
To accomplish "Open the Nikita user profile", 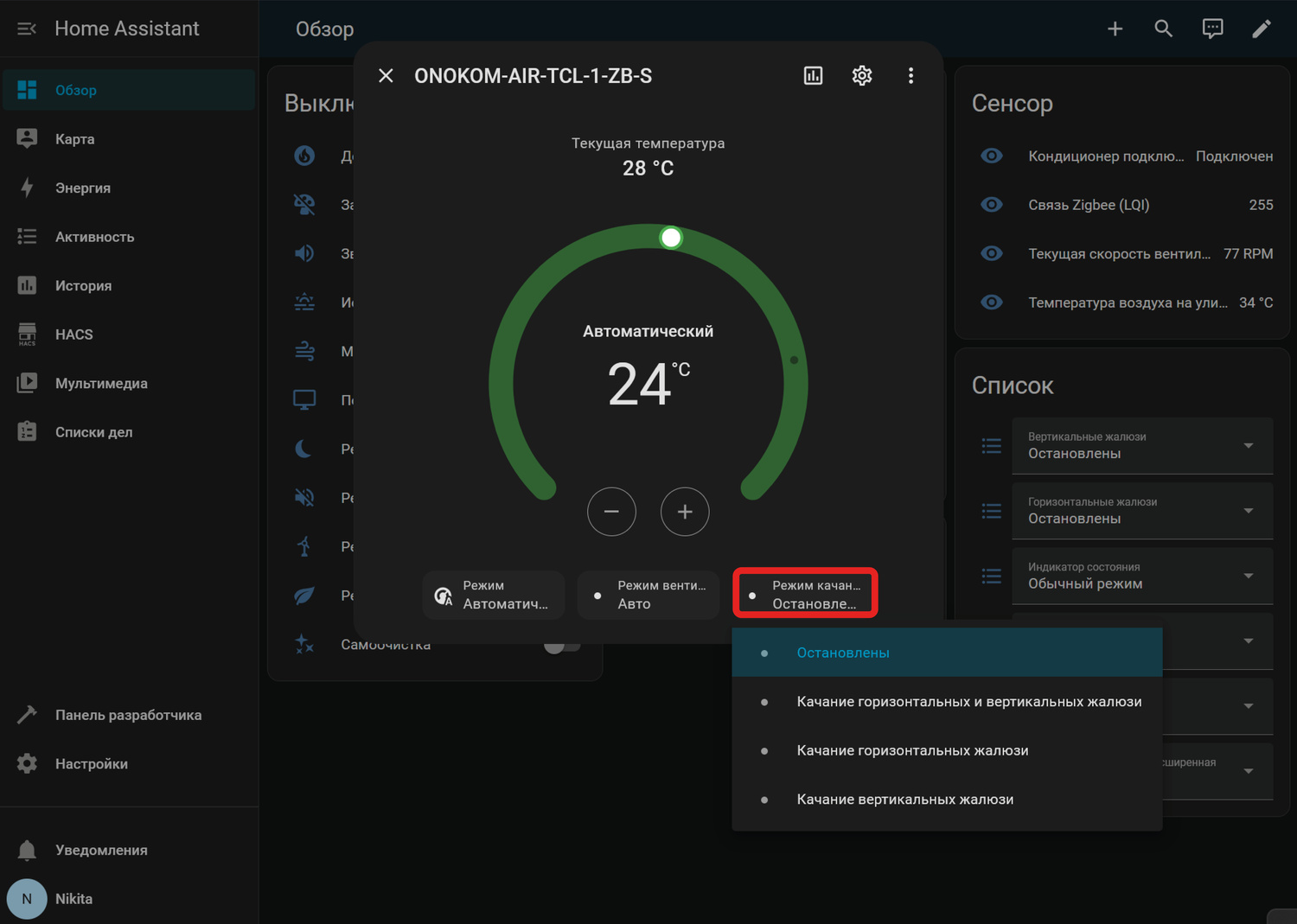I will coord(129,899).
